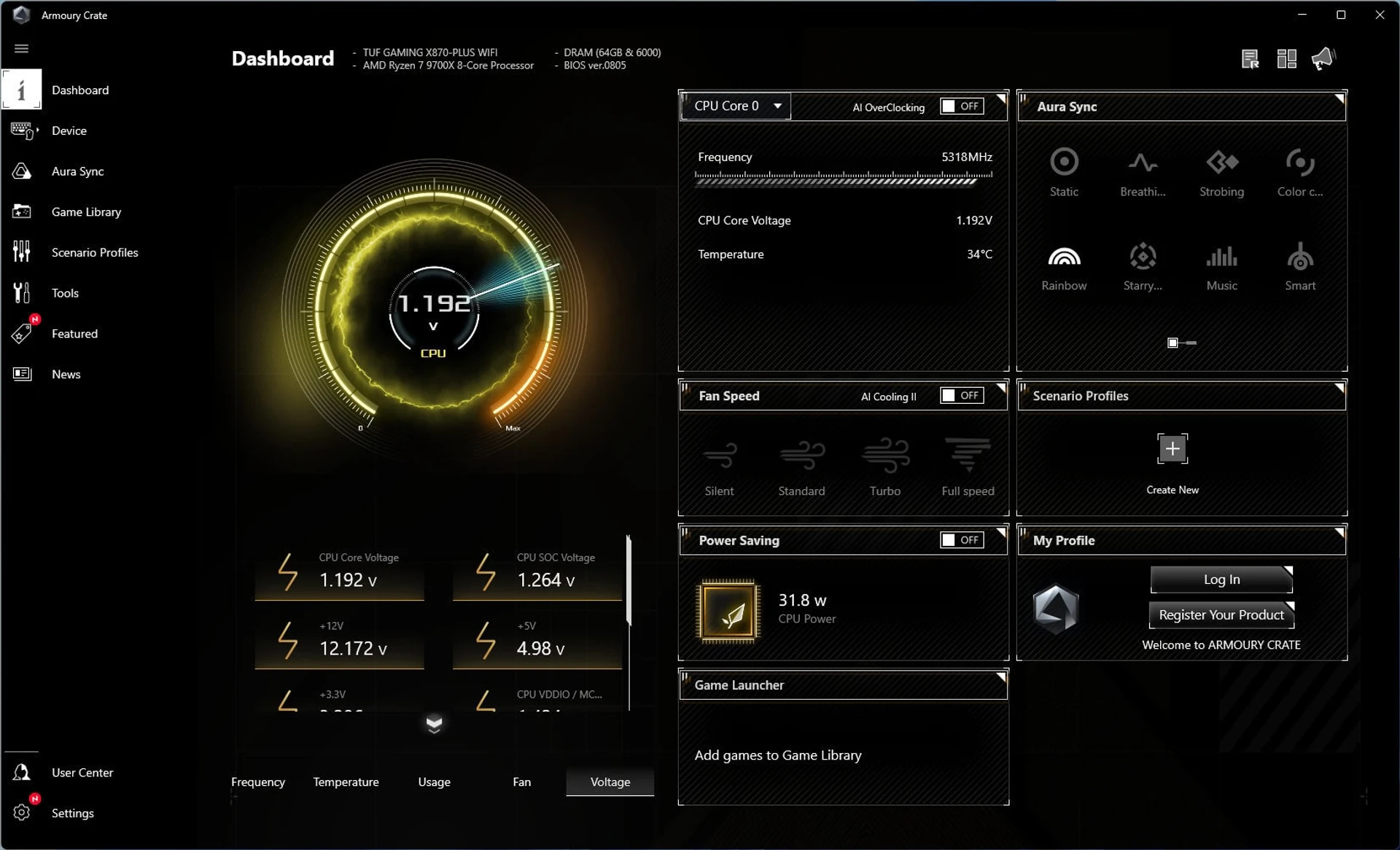Toggle AI OverClocking switch
1400x850 pixels.
(x=962, y=106)
